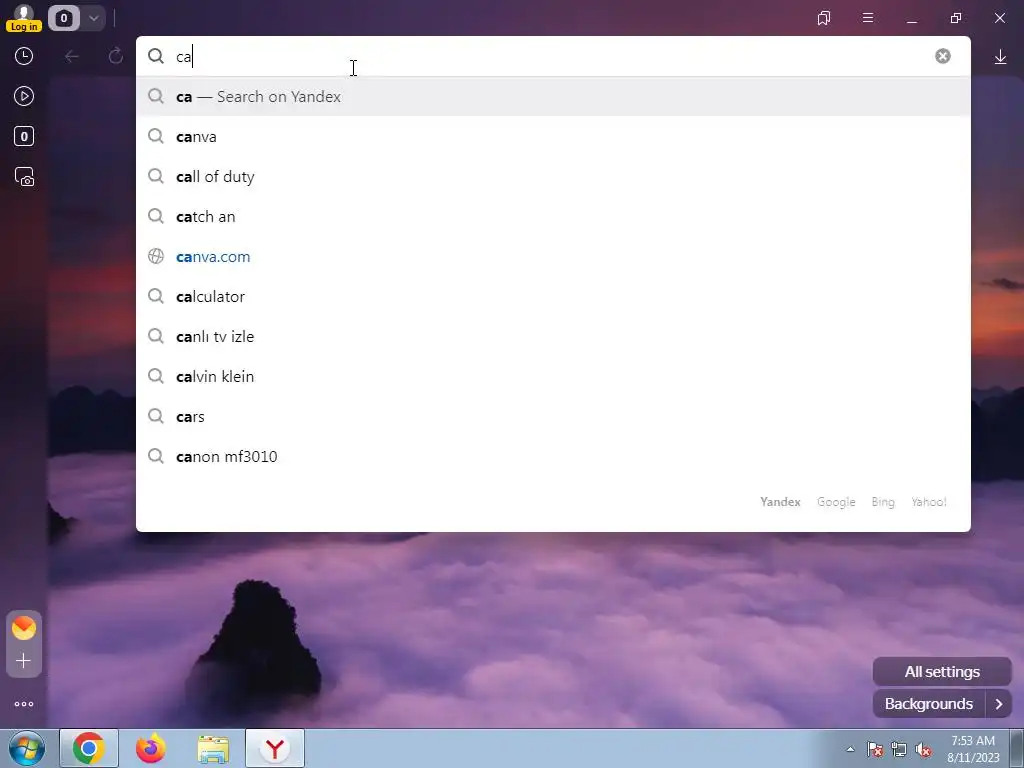This screenshot has height=768, width=1024.
Task: Choose the 'cars' suggestion
Action: [x=553, y=417]
